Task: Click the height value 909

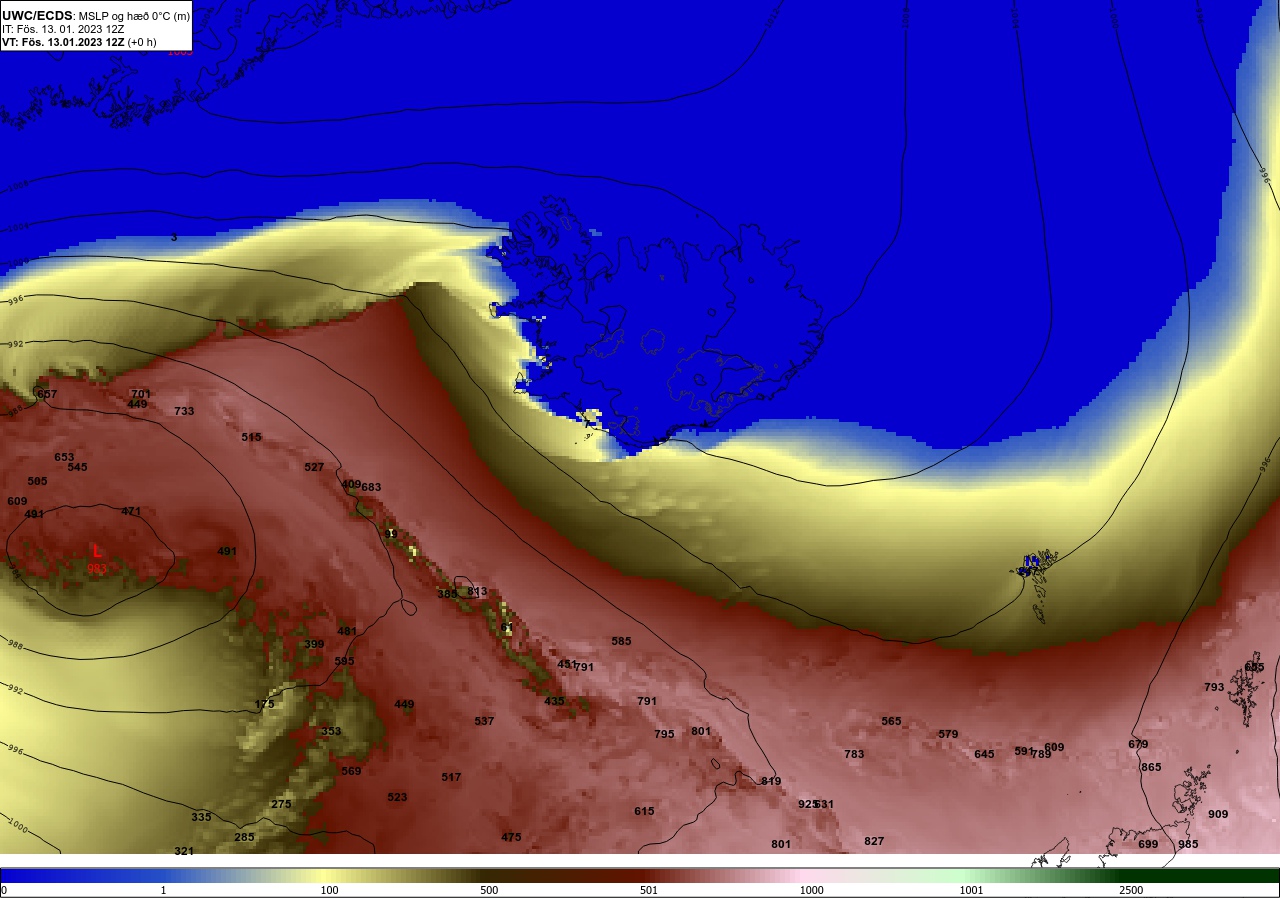Action: [x=1218, y=814]
